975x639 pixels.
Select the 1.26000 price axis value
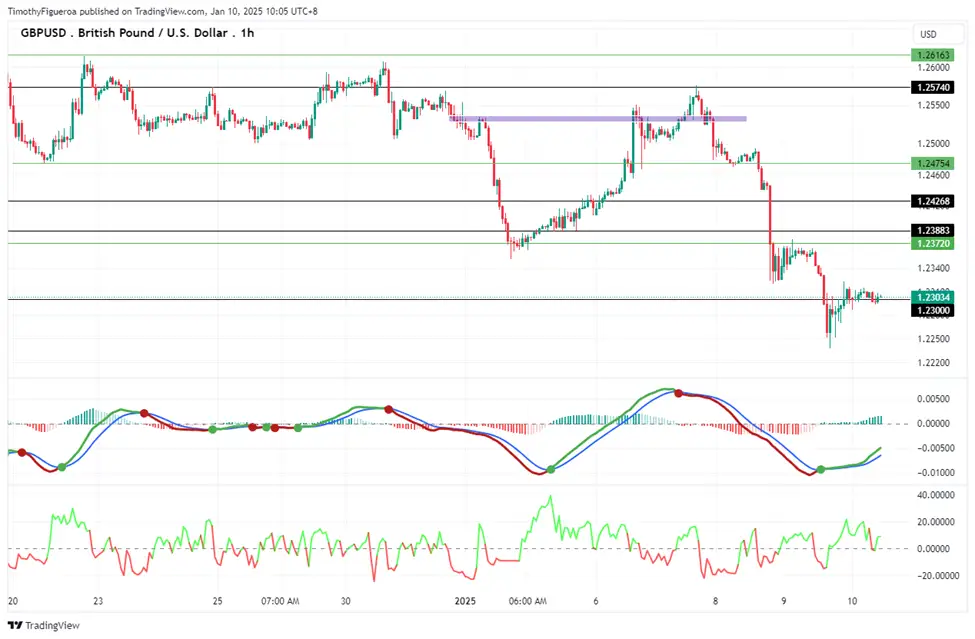[933, 68]
